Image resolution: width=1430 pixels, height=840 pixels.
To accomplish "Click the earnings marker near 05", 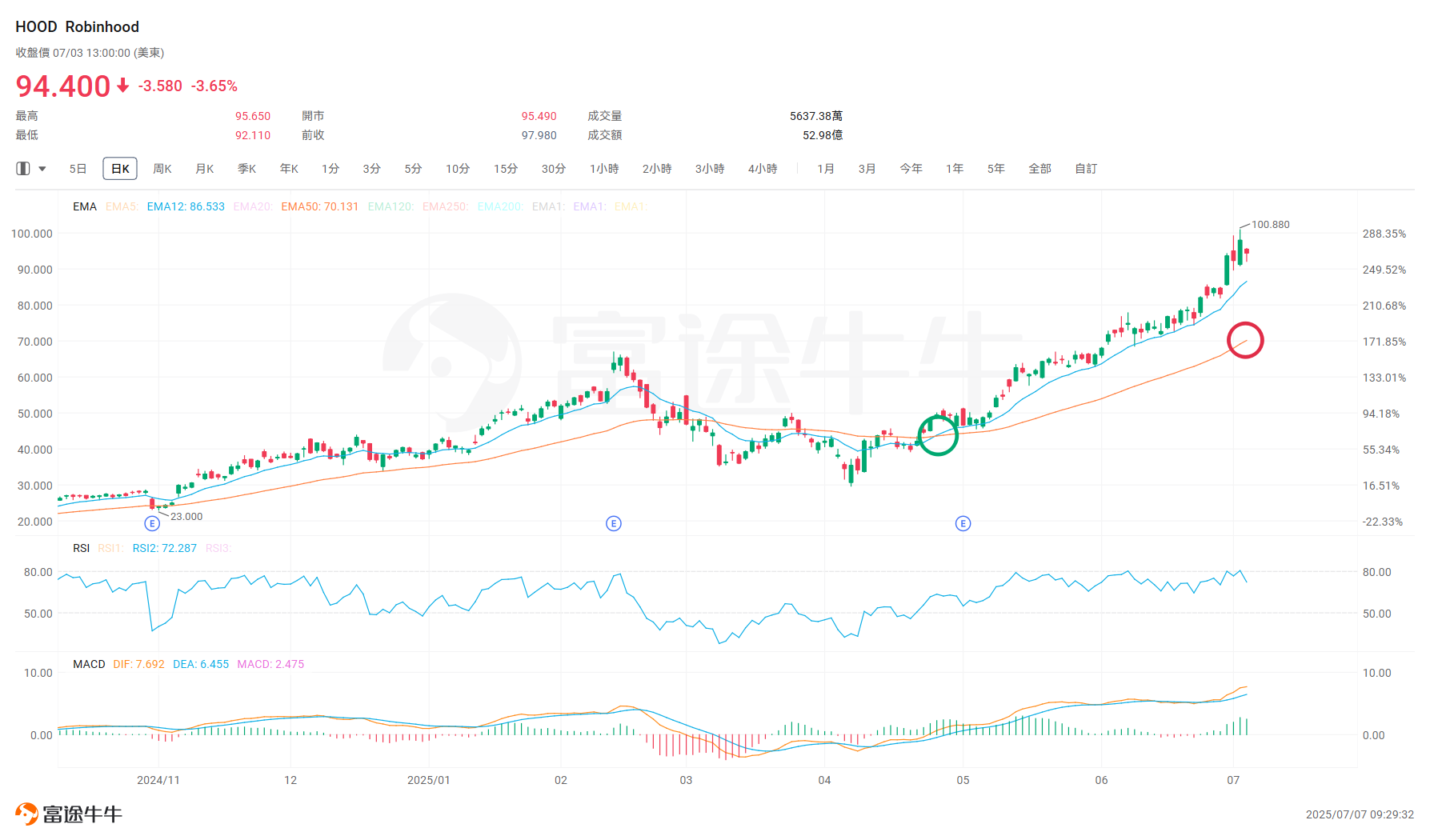I will (963, 523).
